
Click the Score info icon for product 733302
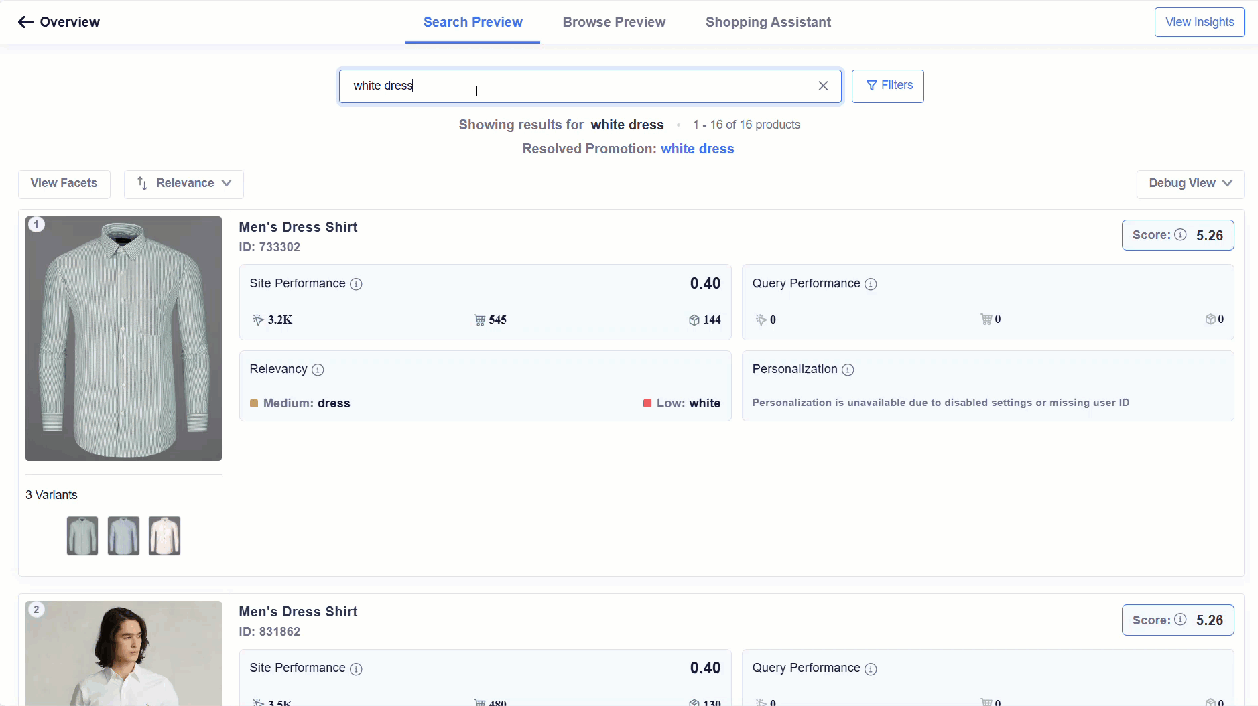[x=1180, y=236]
